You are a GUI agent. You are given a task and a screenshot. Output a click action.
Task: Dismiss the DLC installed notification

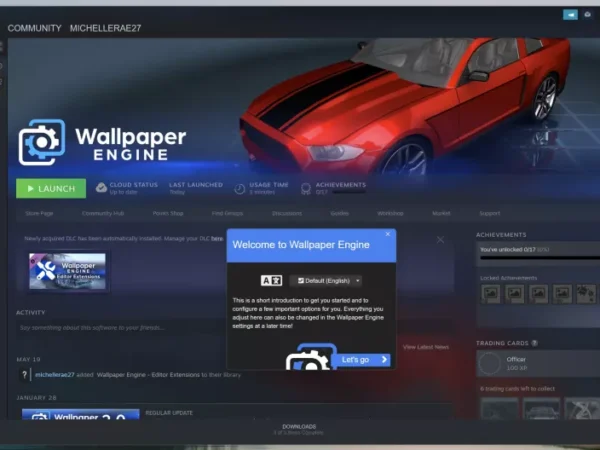pos(440,240)
